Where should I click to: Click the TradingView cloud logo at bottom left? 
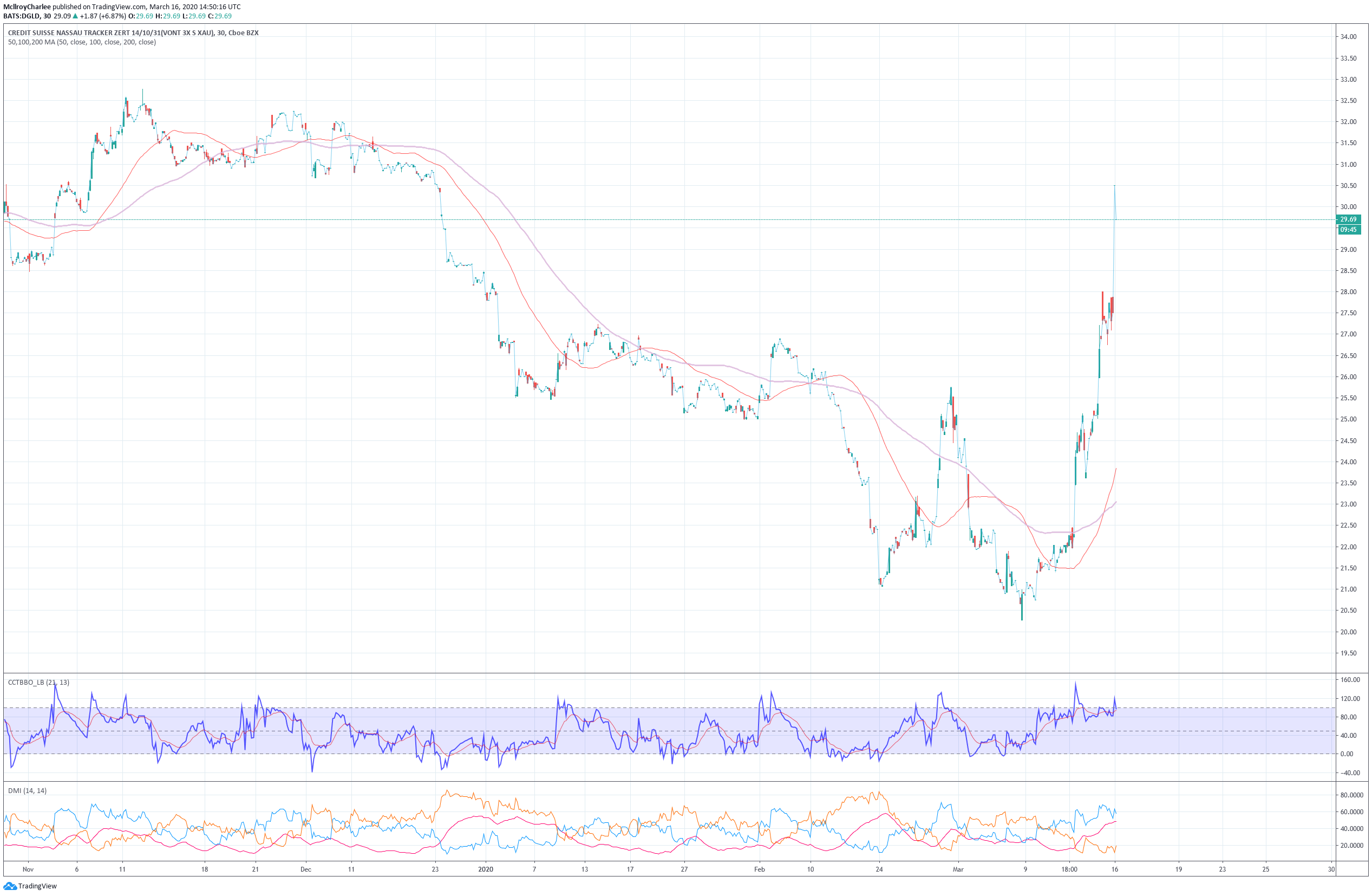10,886
